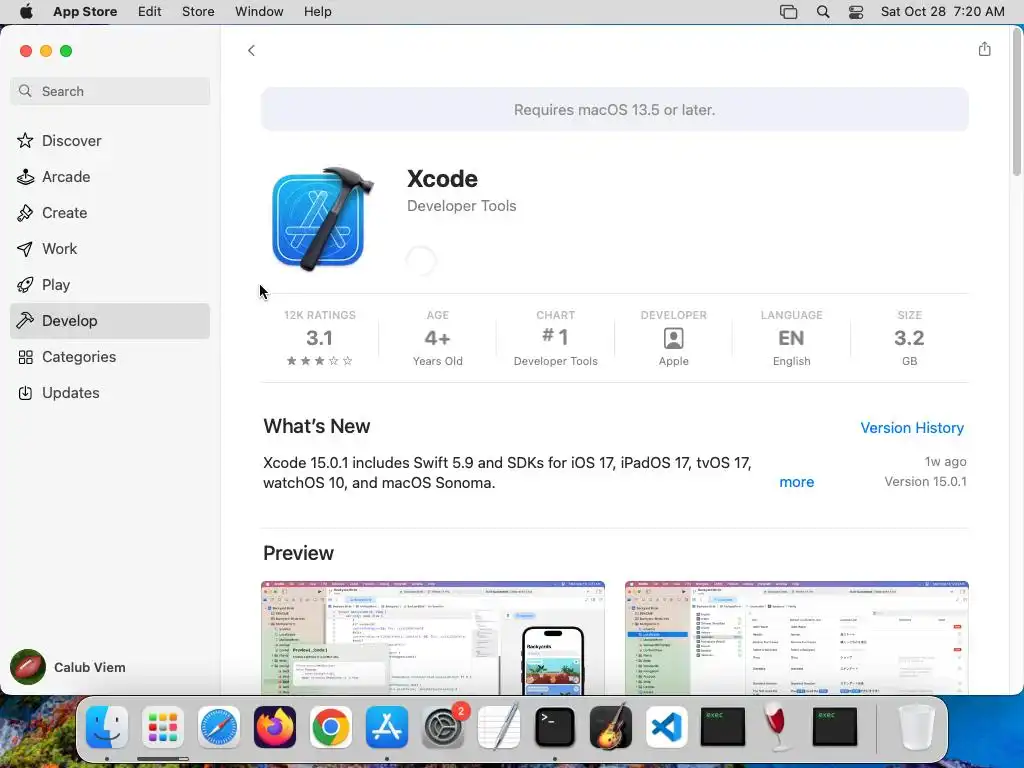Open the Store menu
The height and width of the screenshot is (768, 1024).
click(x=198, y=12)
